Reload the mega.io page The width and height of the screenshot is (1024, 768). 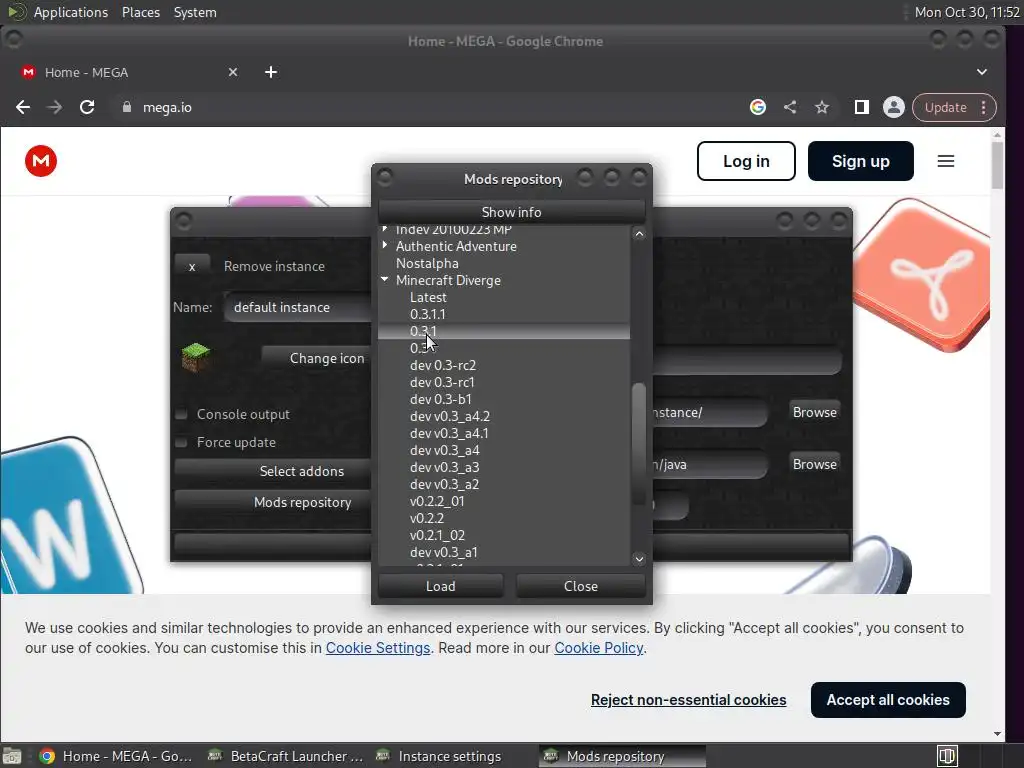click(87, 107)
